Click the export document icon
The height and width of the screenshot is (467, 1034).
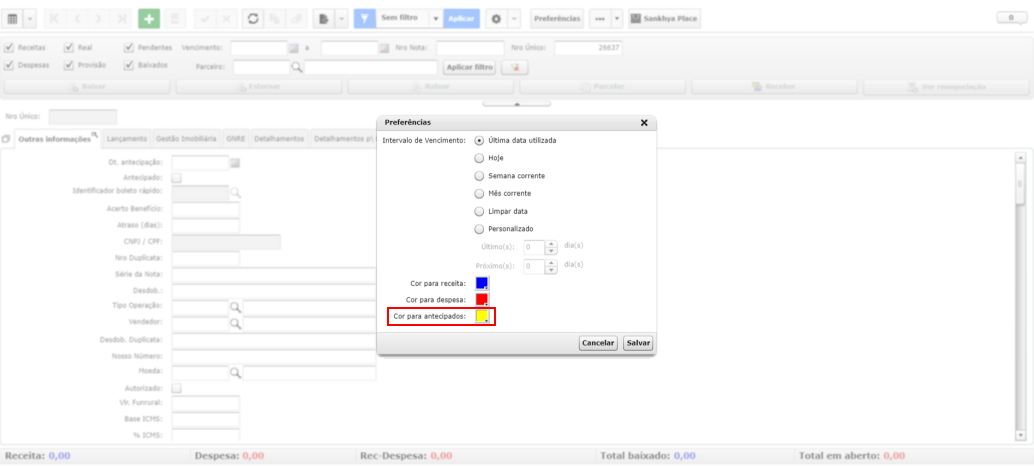[324, 19]
